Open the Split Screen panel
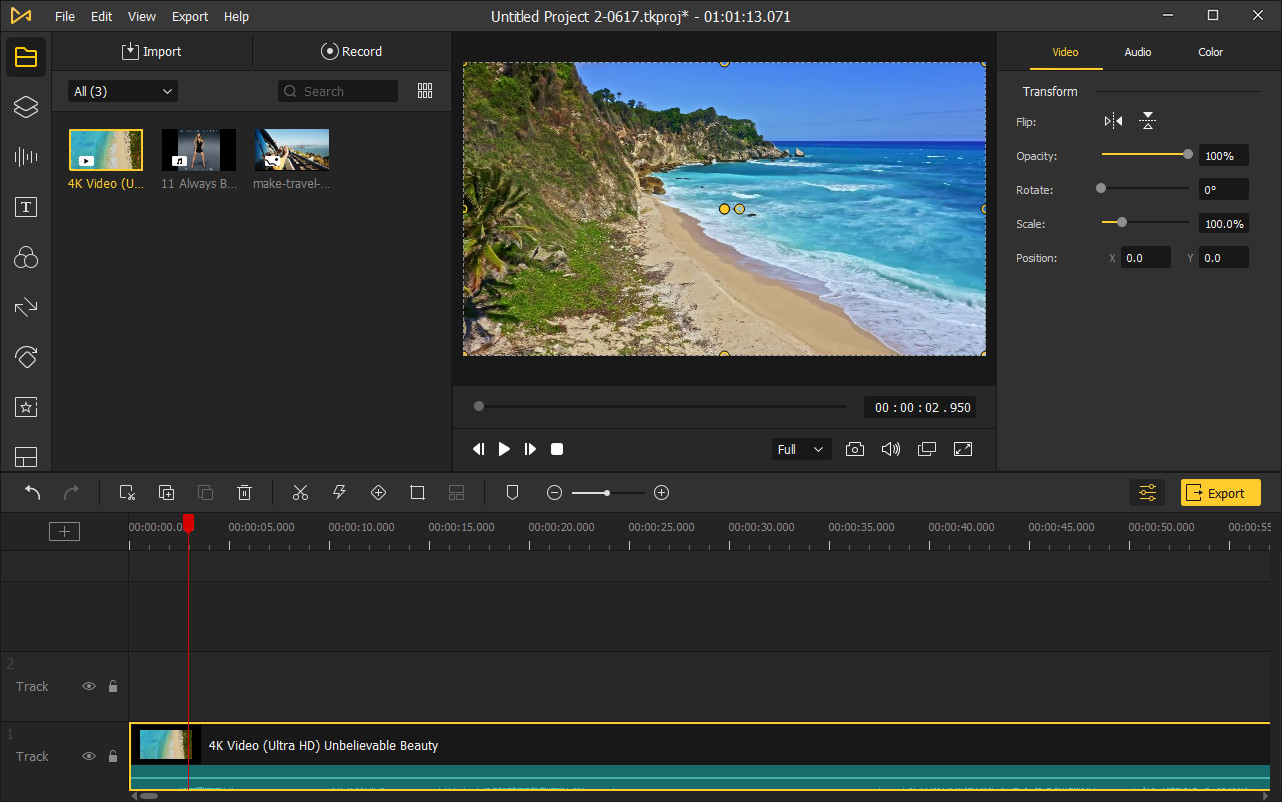This screenshot has width=1282, height=802. [25, 457]
